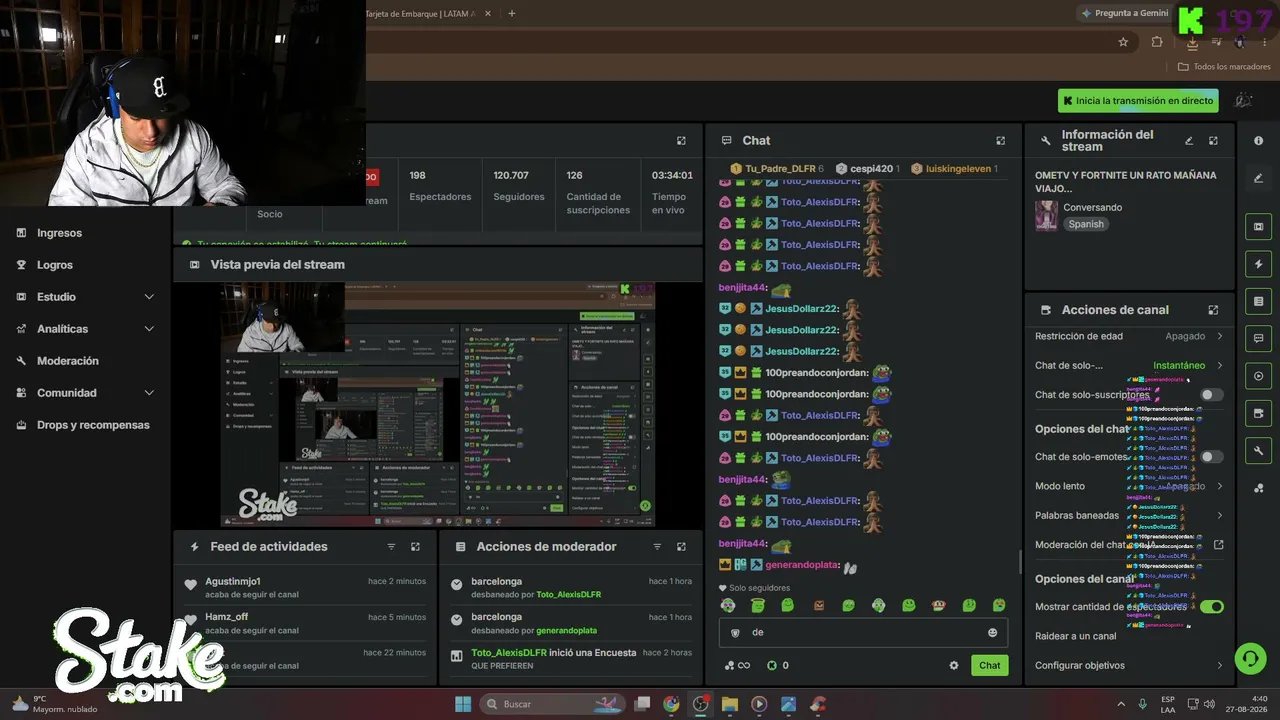Open File Explorer from the taskbar
This screenshot has height=720, width=1280.
click(x=730, y=704)
